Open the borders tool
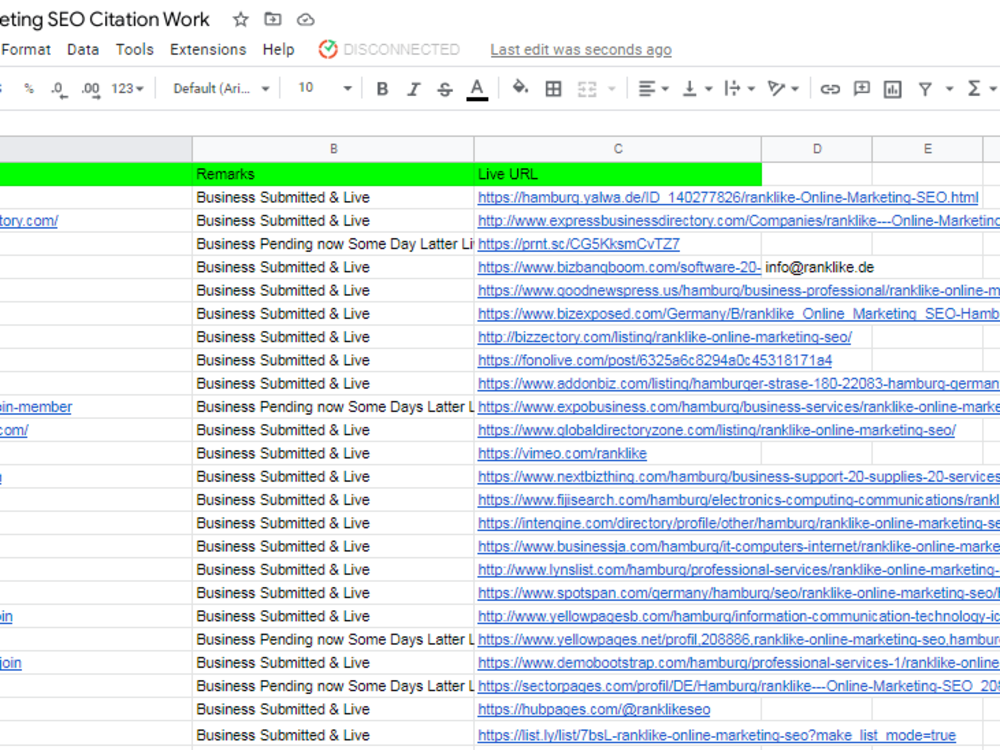This screenshot has width=1000, height=750. [x=554, y=89]
